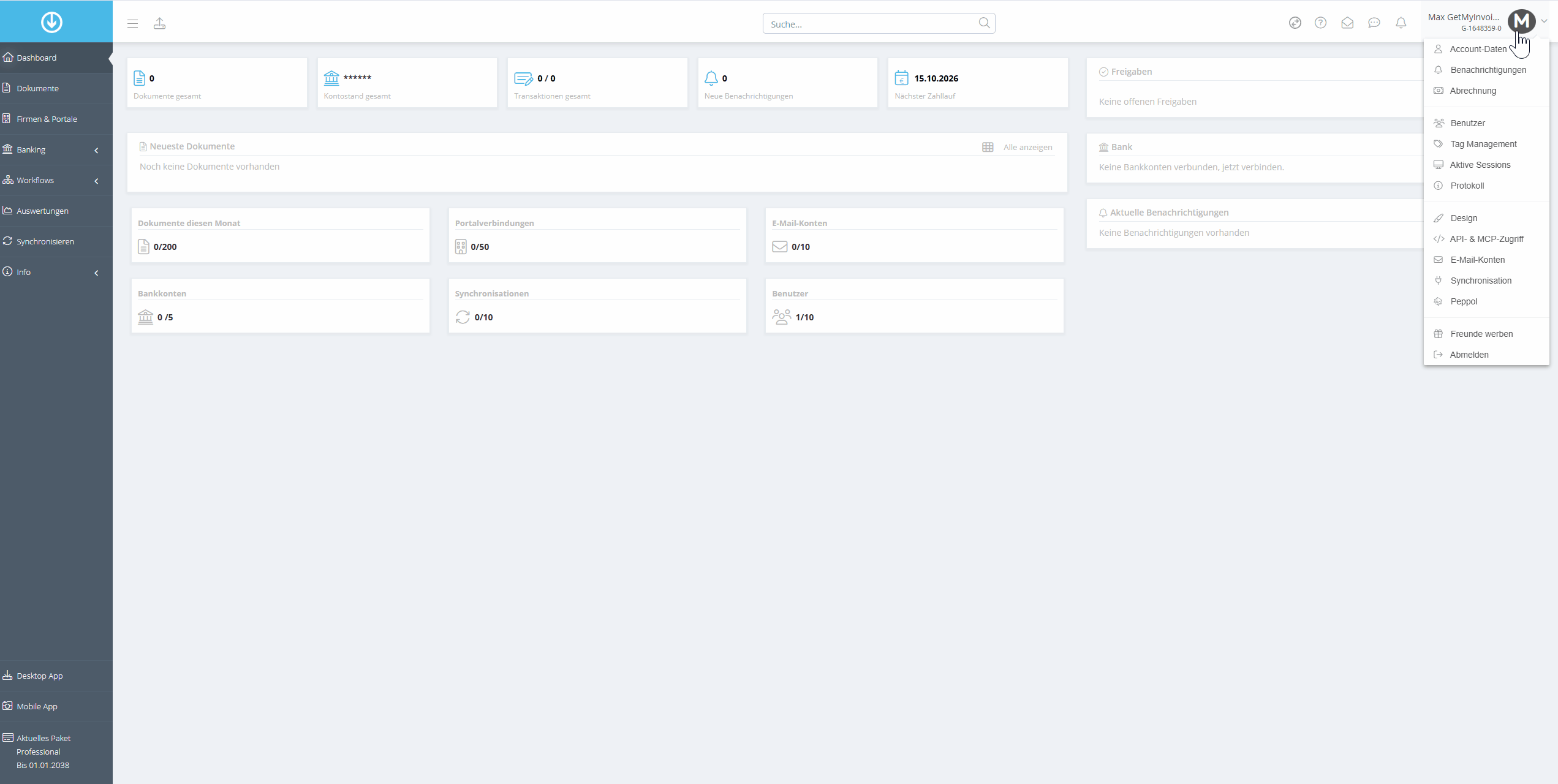The width and height of the screenshot is (1558, 784).
Task: Click the Transaktionen gesamt card icon
Action: point(523,78)
